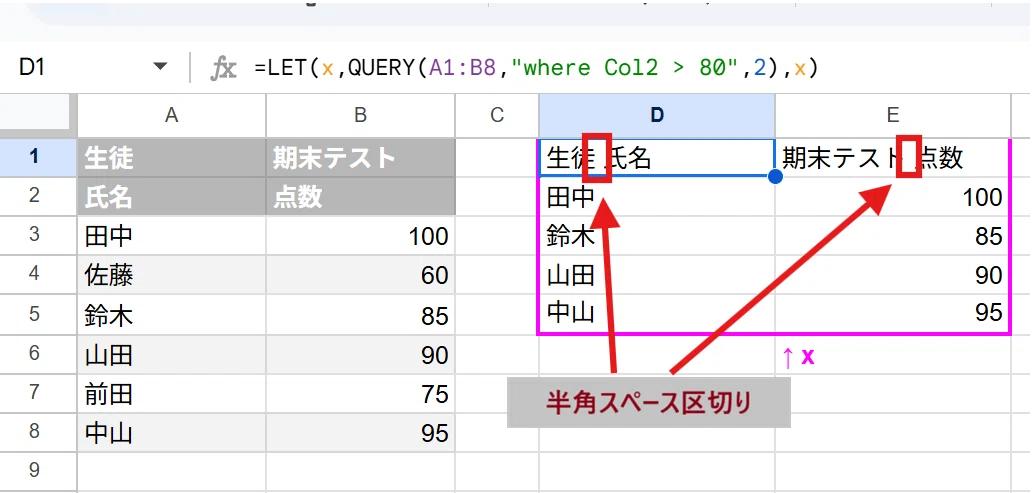Select column A header
Image resolution: width=1034 pixels, height=493 pixels.
pos(171,115)
